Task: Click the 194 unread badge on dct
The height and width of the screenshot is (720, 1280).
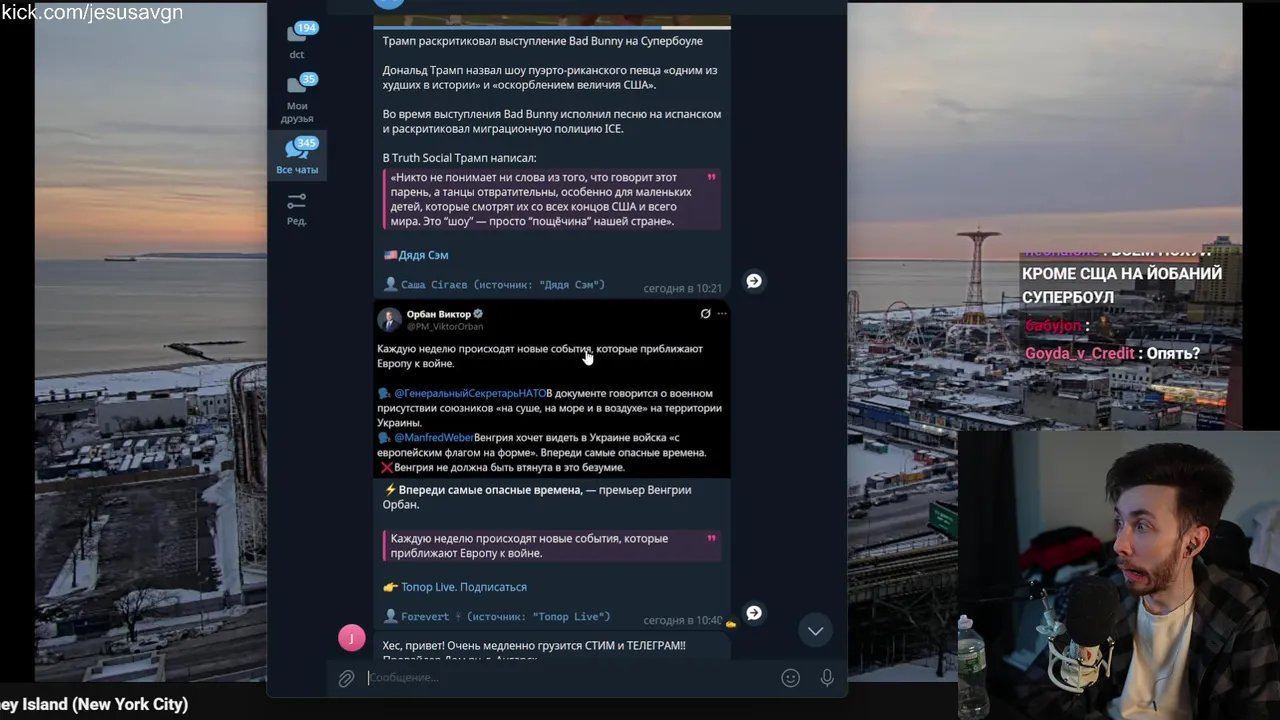Action: click(x=307, y=28)
